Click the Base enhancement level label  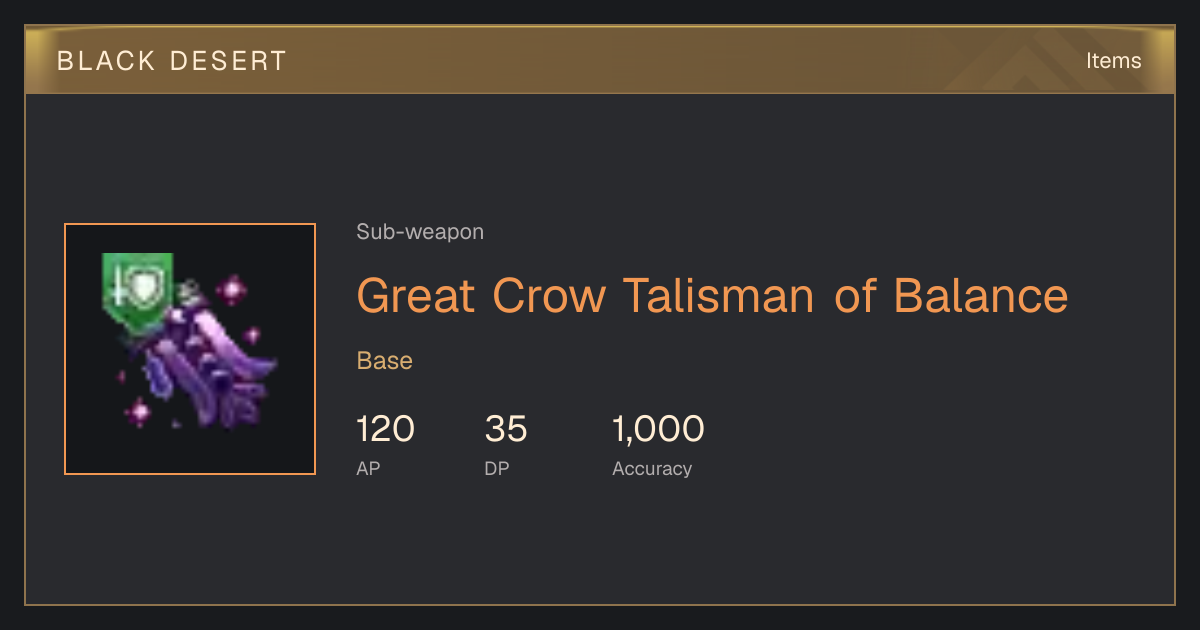(x=385, y=361)
